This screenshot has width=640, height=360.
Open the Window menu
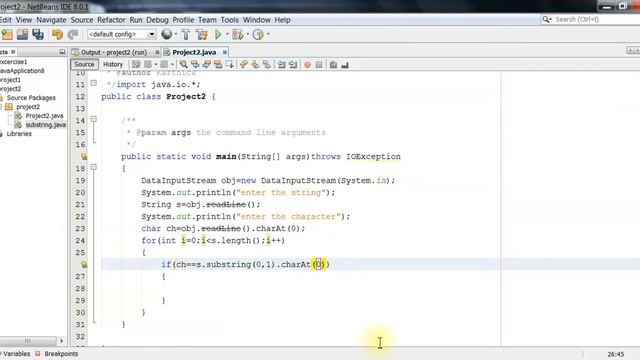coord(256,20)
